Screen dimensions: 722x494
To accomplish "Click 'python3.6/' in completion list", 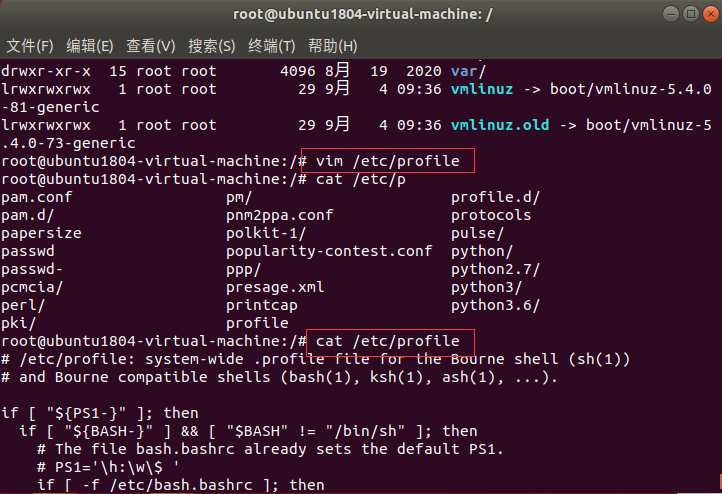I will [x=495, y=305].
